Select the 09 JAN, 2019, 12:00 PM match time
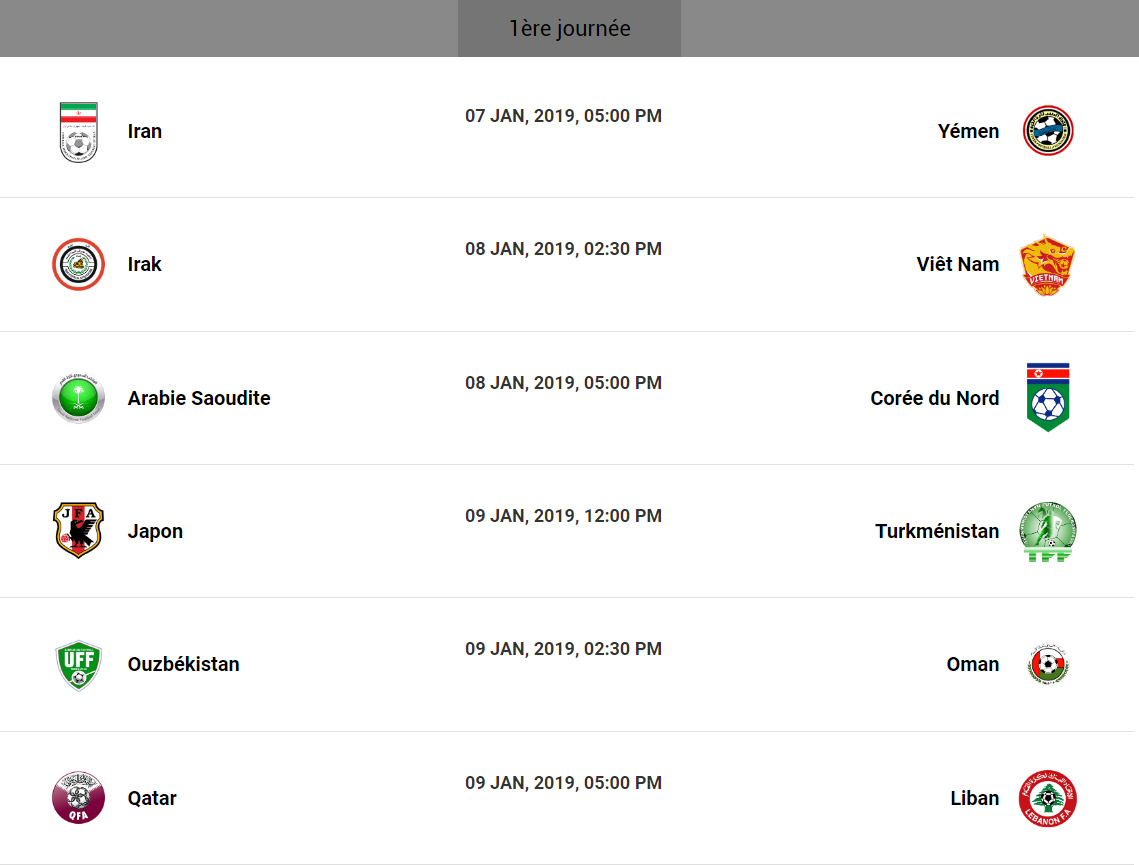The width and height of the screenshot is (1139, 865). [563, 516]
